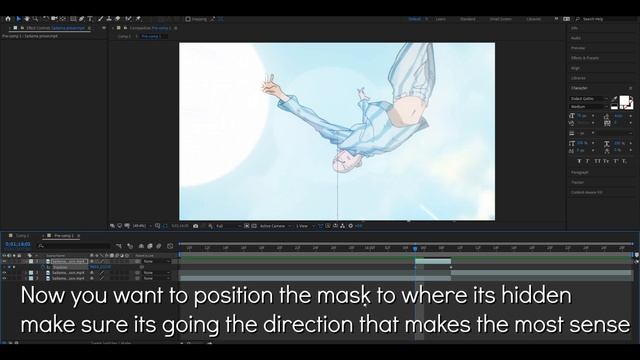The image size is (640, 360).
Task: Pick a color with the Character eyedropper
Action: [614, 99]
